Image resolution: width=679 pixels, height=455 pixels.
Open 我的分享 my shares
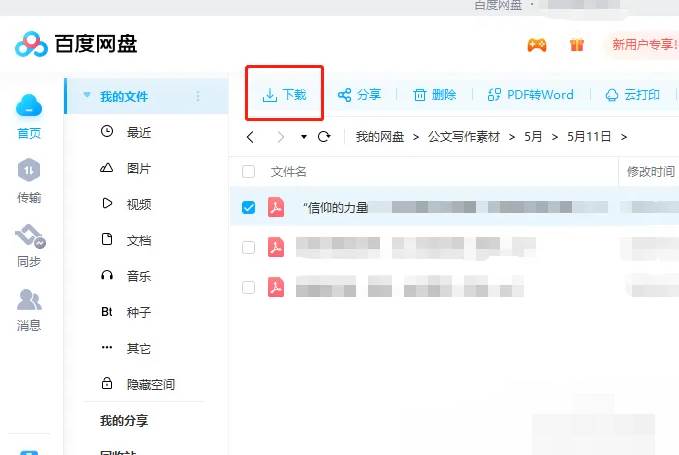coord(124,420)
